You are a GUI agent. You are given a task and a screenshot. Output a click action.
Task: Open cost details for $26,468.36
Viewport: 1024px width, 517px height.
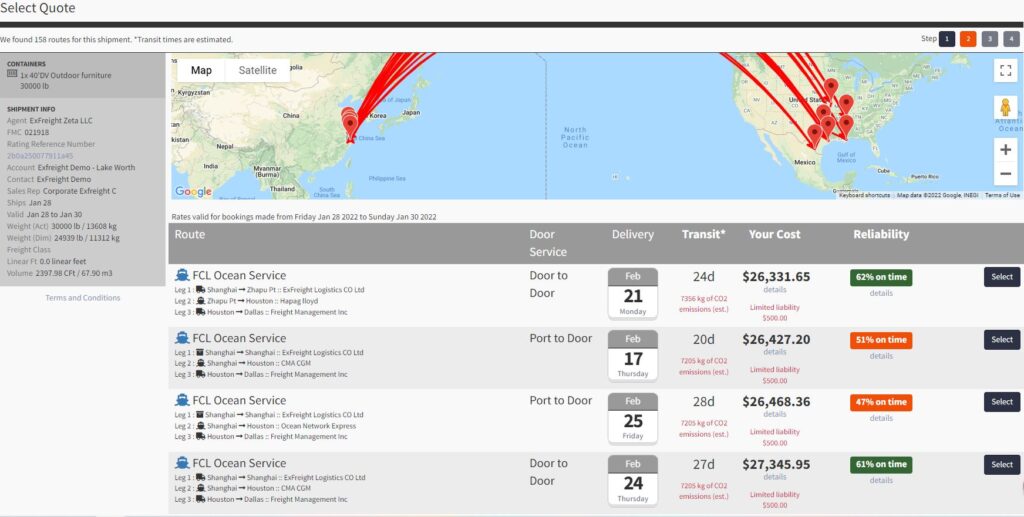[x=775, y=414]
